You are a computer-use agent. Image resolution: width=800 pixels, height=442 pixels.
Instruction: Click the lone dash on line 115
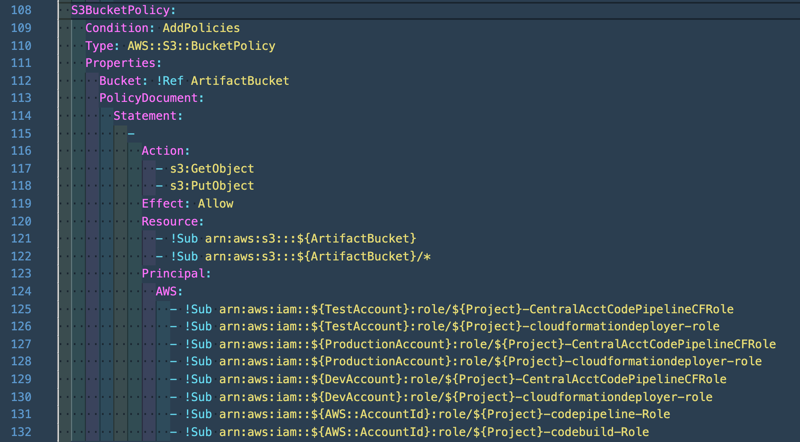131,134
